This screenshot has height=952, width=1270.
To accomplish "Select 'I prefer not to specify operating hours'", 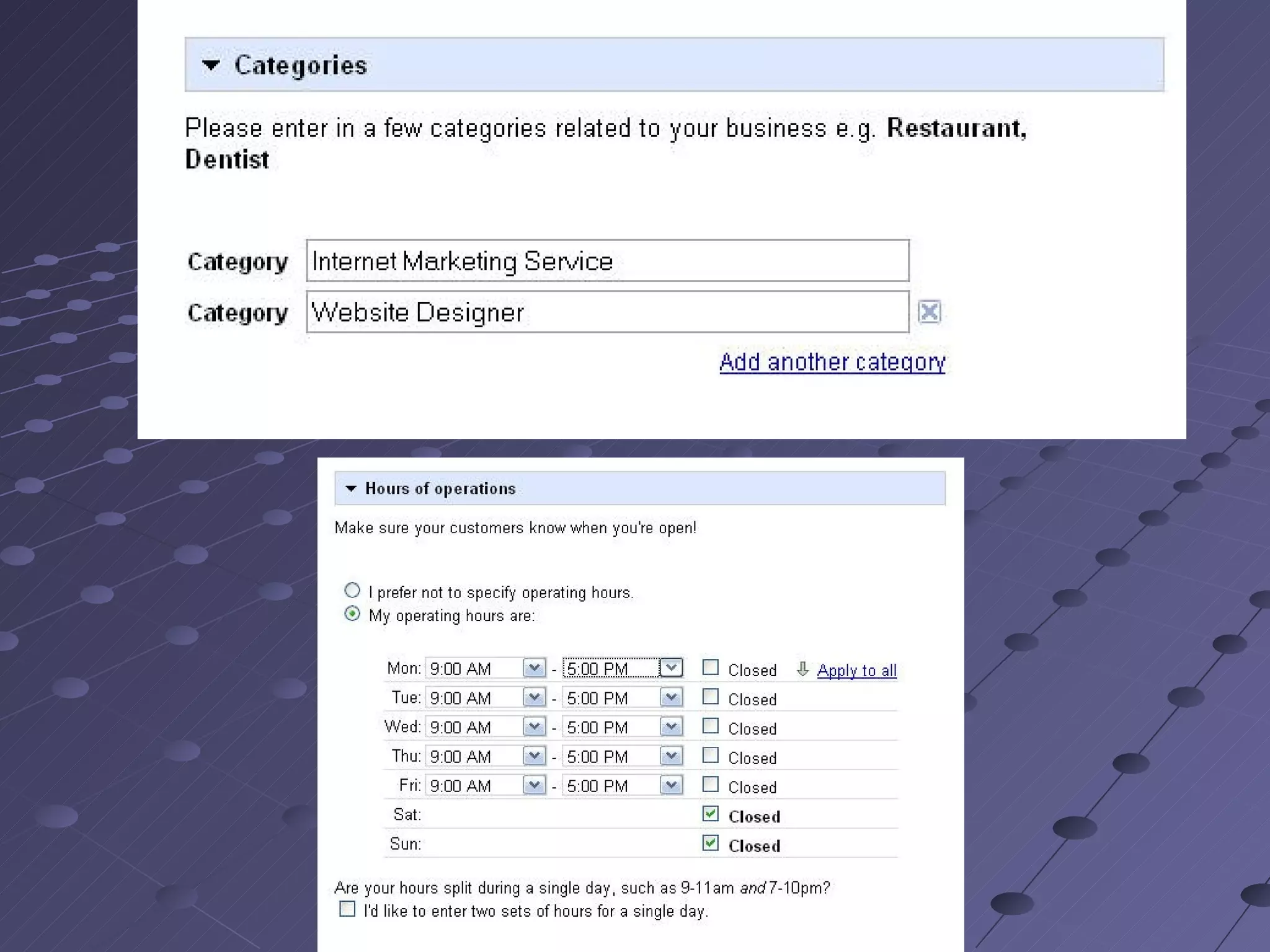I will pos(352,590).
